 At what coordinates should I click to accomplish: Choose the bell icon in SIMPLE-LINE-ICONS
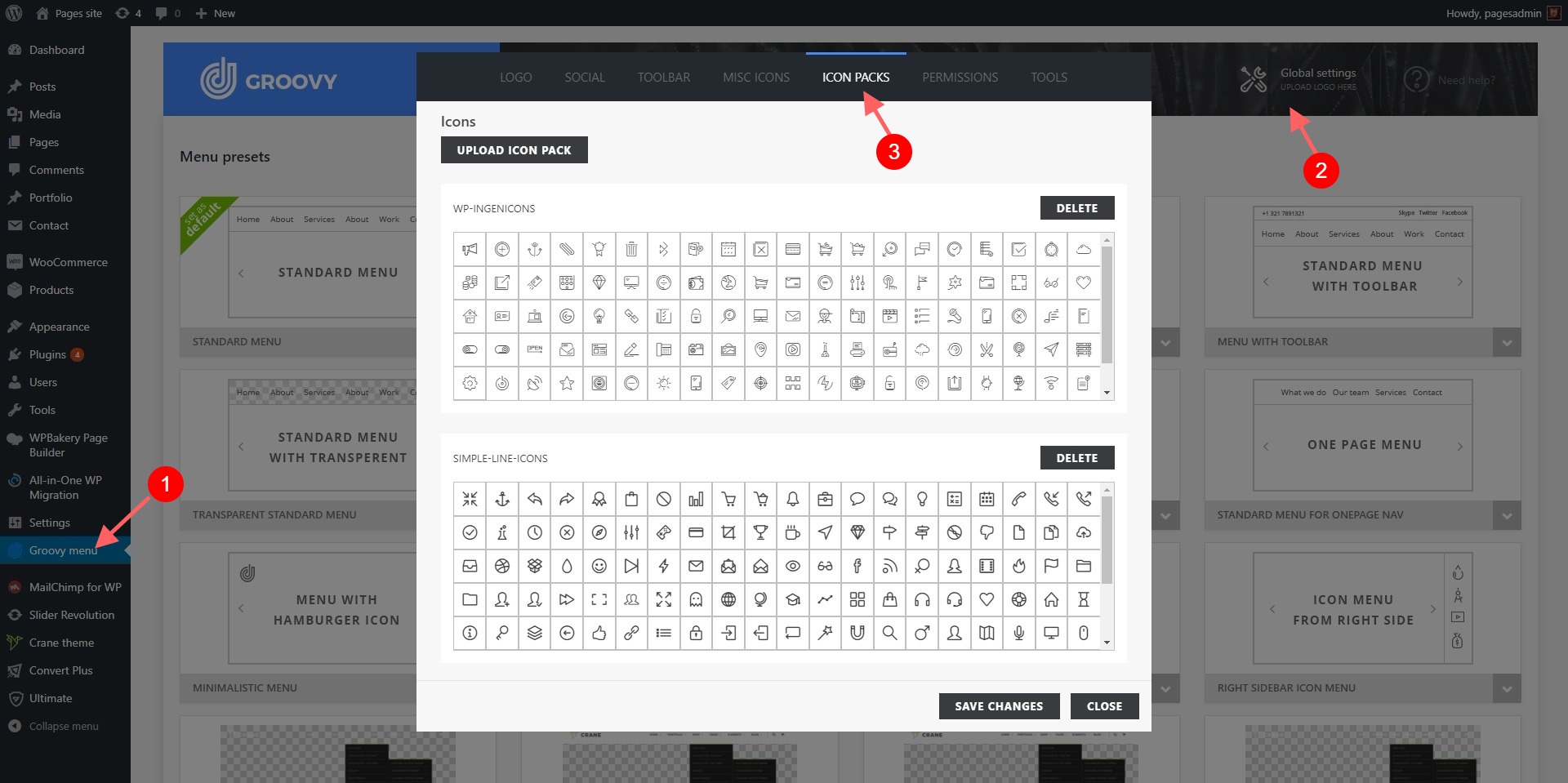tap(793, 499)
